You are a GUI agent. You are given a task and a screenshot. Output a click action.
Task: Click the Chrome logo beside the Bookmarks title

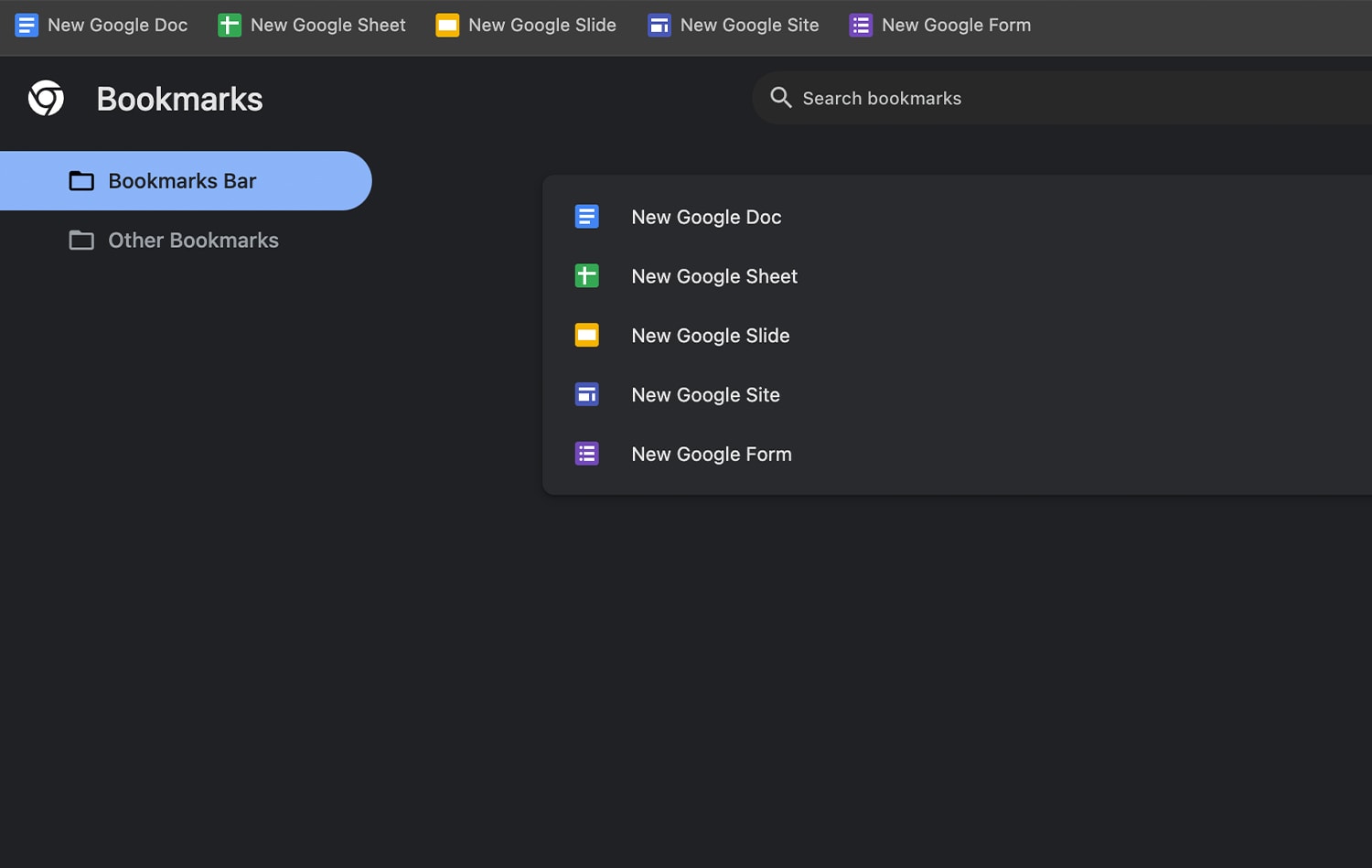pos(46,98)
